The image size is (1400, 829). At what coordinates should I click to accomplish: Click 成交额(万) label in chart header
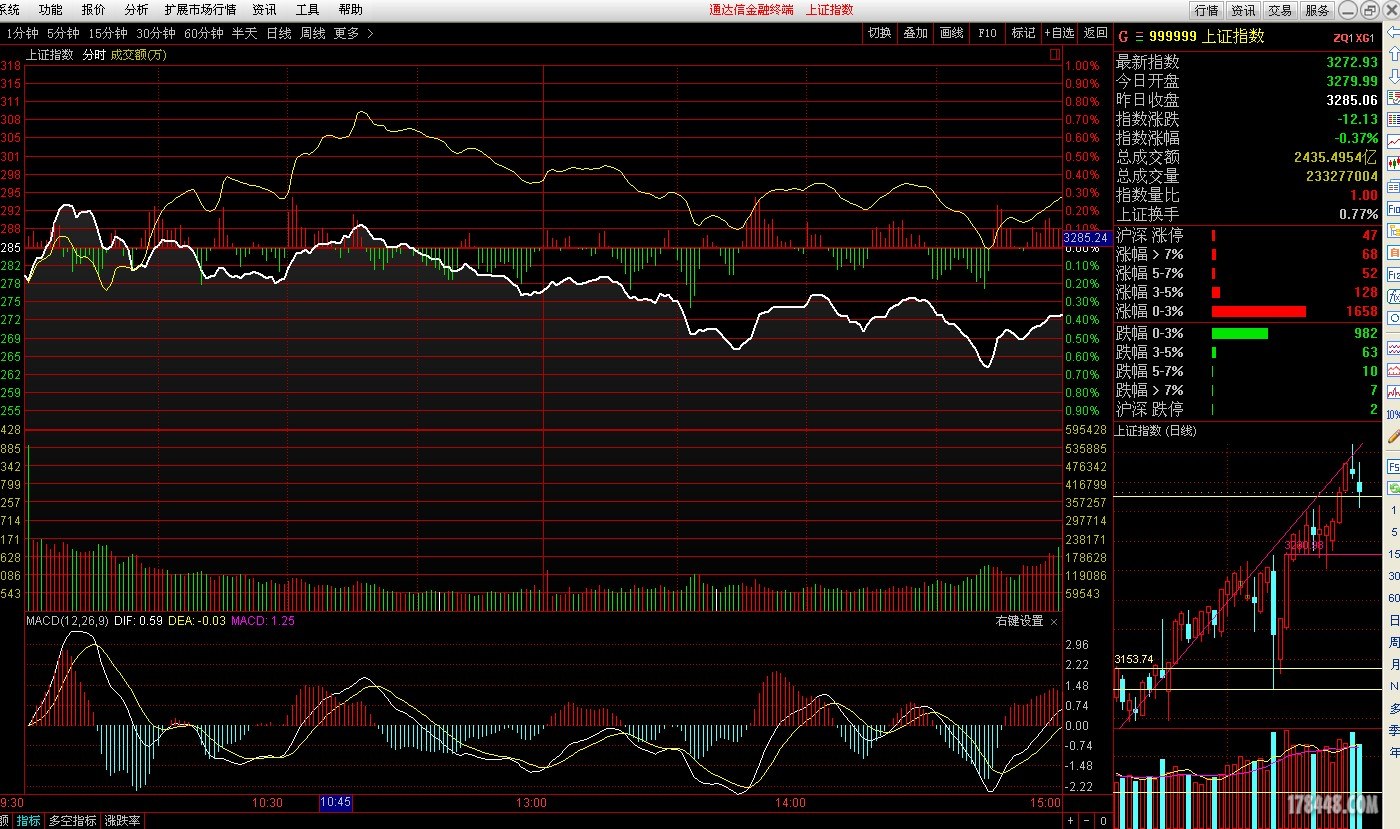click(x=139, y=55)
